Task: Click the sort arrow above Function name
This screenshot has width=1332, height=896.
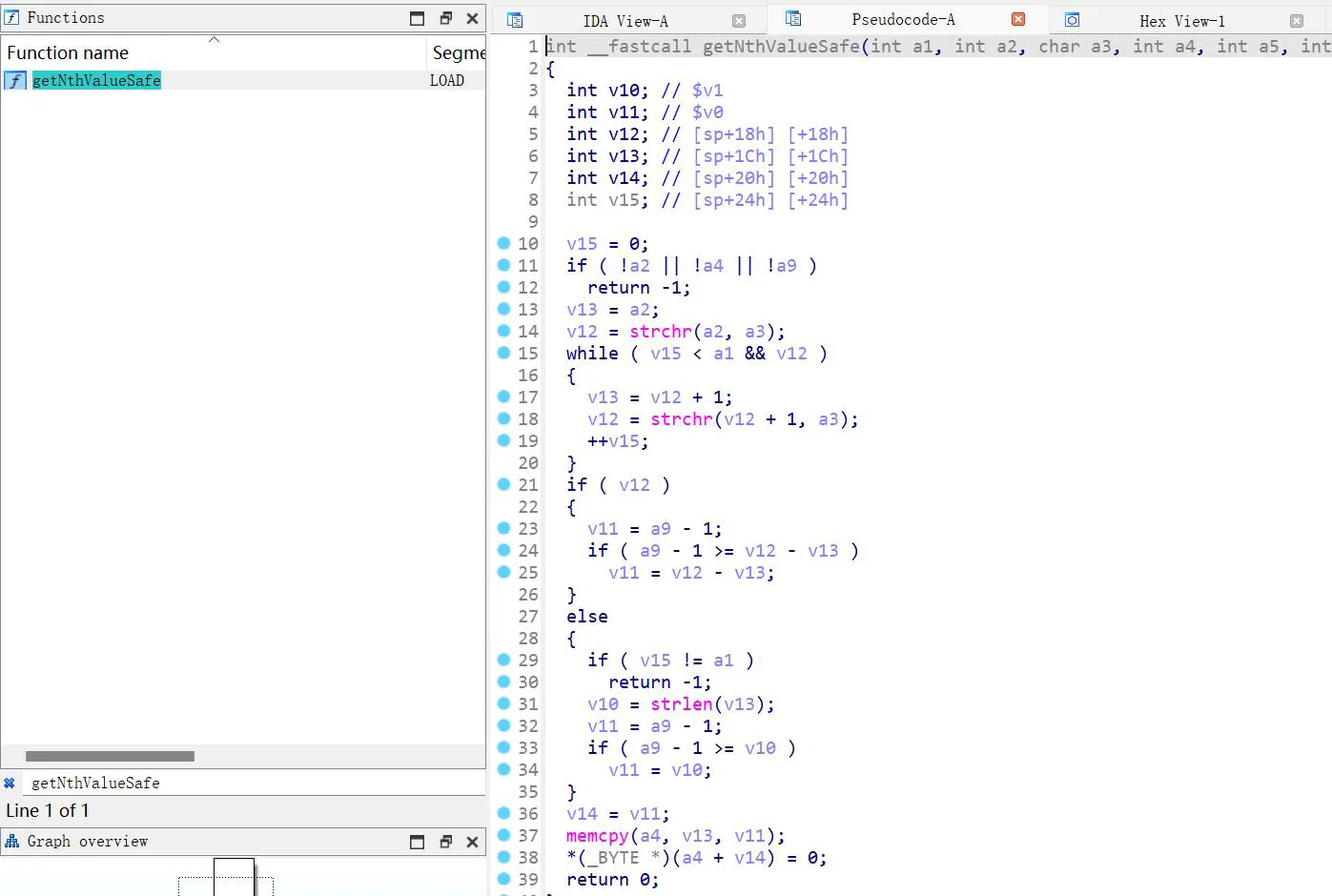Action: tap(214, 39)
